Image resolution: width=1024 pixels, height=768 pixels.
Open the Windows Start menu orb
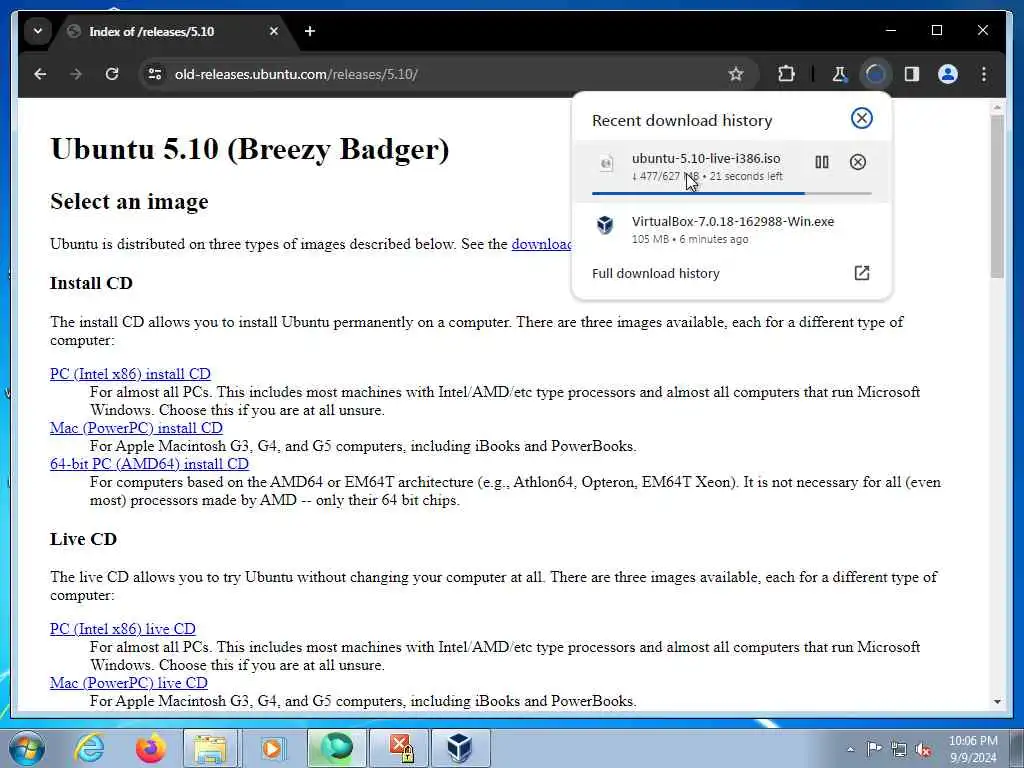coord(26,748)
